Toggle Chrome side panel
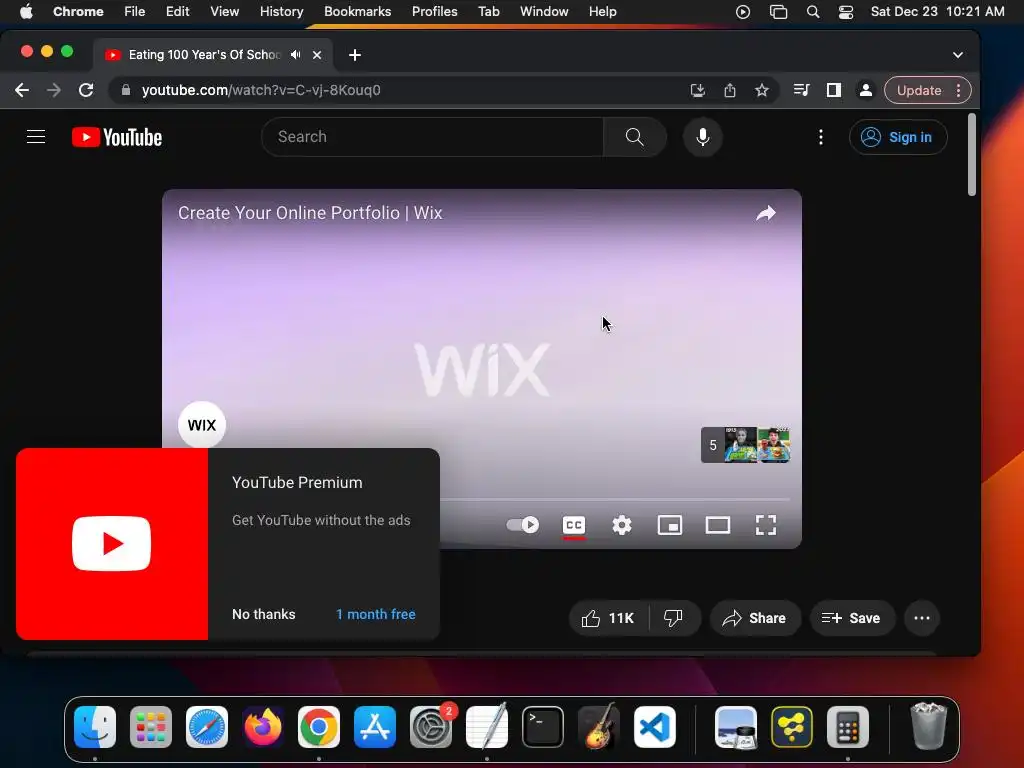The height and width of the screenshot is (768, 1024). pos(833,90)
